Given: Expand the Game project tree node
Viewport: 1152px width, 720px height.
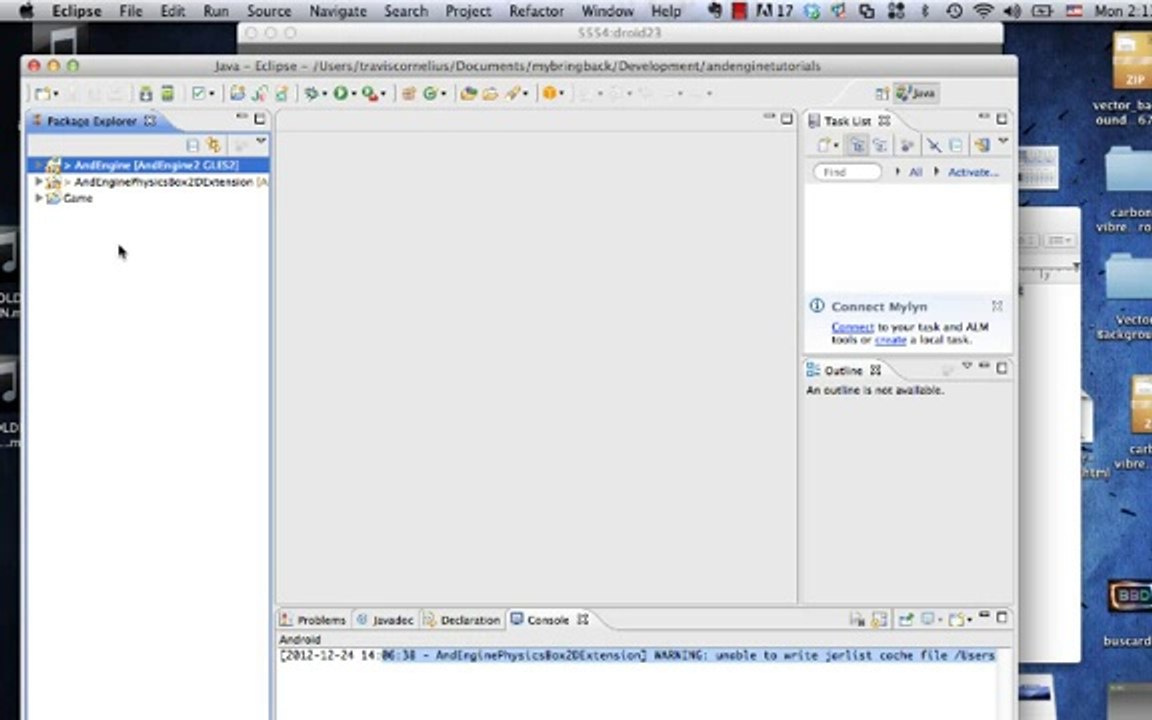Looking at the screenshot, I should [38, 198].
